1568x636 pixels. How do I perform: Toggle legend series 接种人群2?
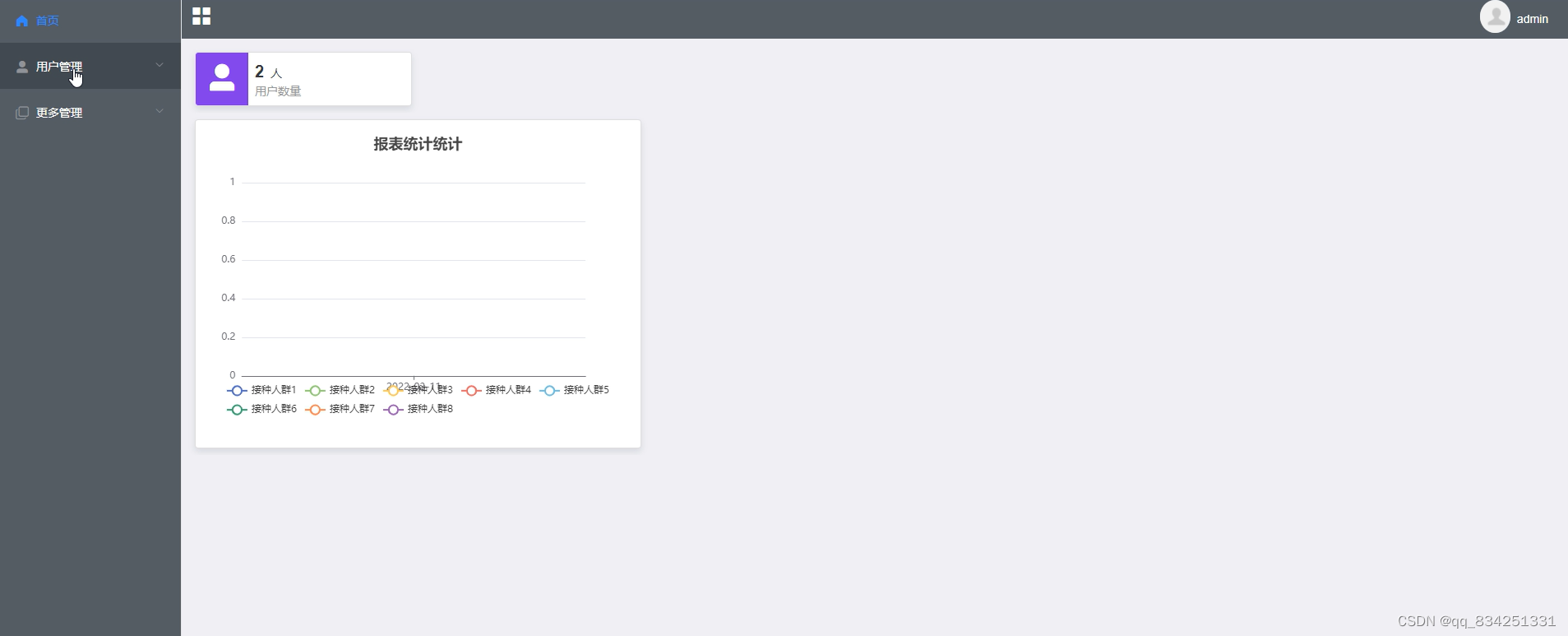(x=340, y=390)
